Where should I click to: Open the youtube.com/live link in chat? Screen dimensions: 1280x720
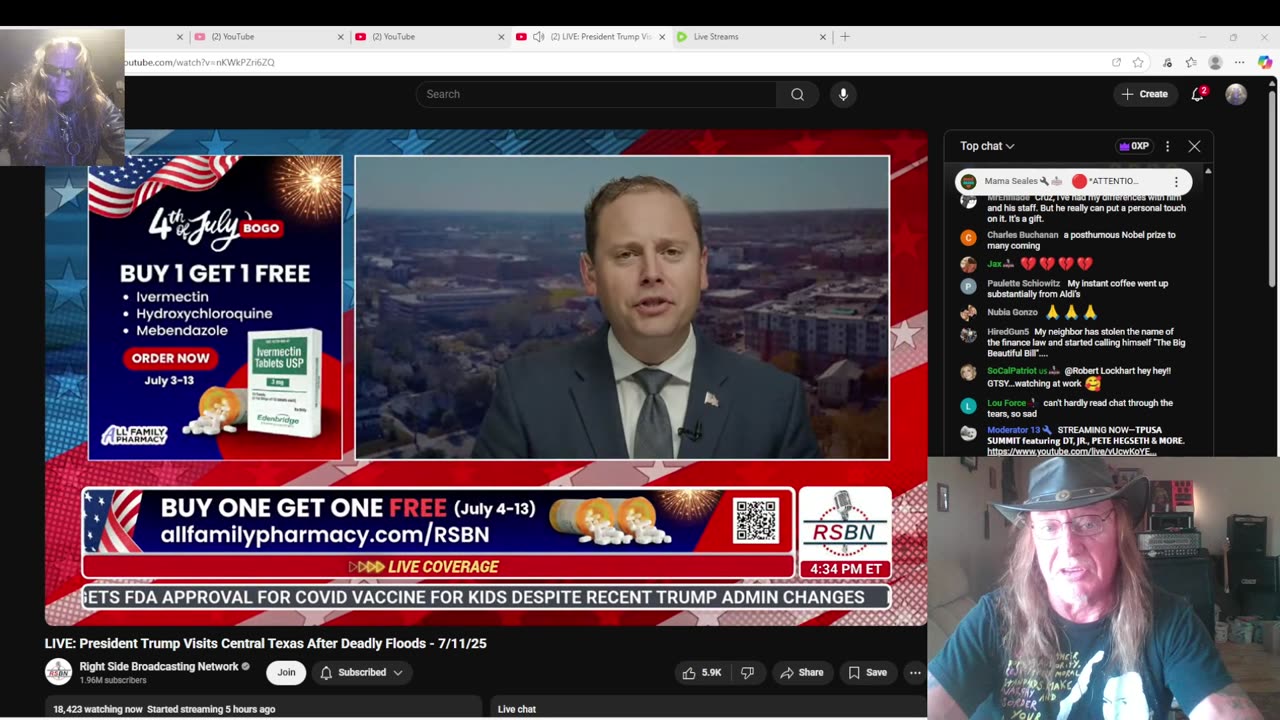click(1071, 452)
